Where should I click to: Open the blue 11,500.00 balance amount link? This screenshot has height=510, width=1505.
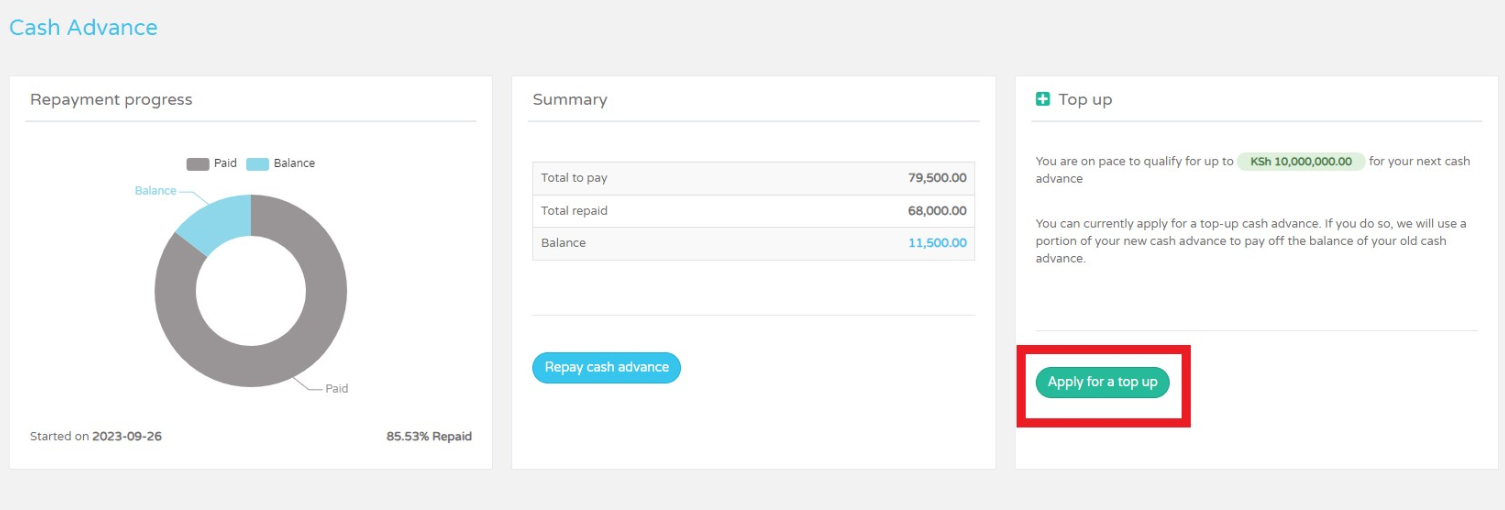coord(937,243)
